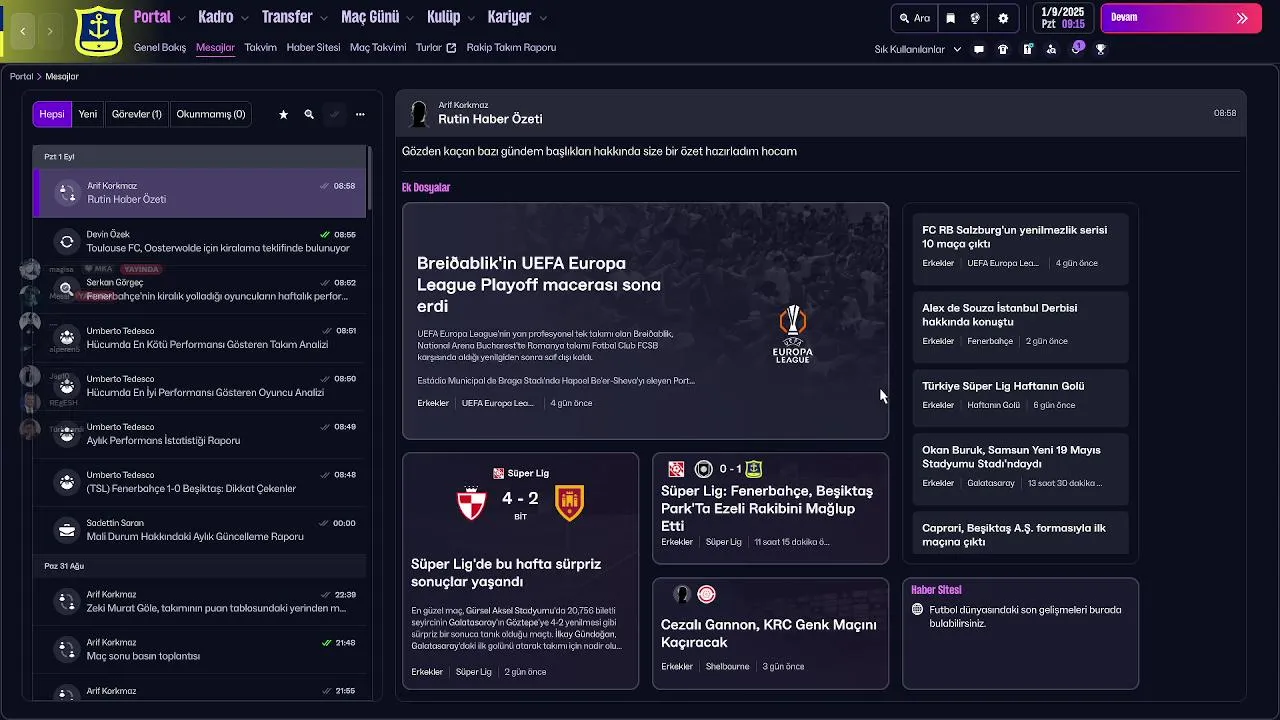Open the FC RB Salzburg yenilmezlik news item
1280x720 pixels.
[x=1020, y=248]
